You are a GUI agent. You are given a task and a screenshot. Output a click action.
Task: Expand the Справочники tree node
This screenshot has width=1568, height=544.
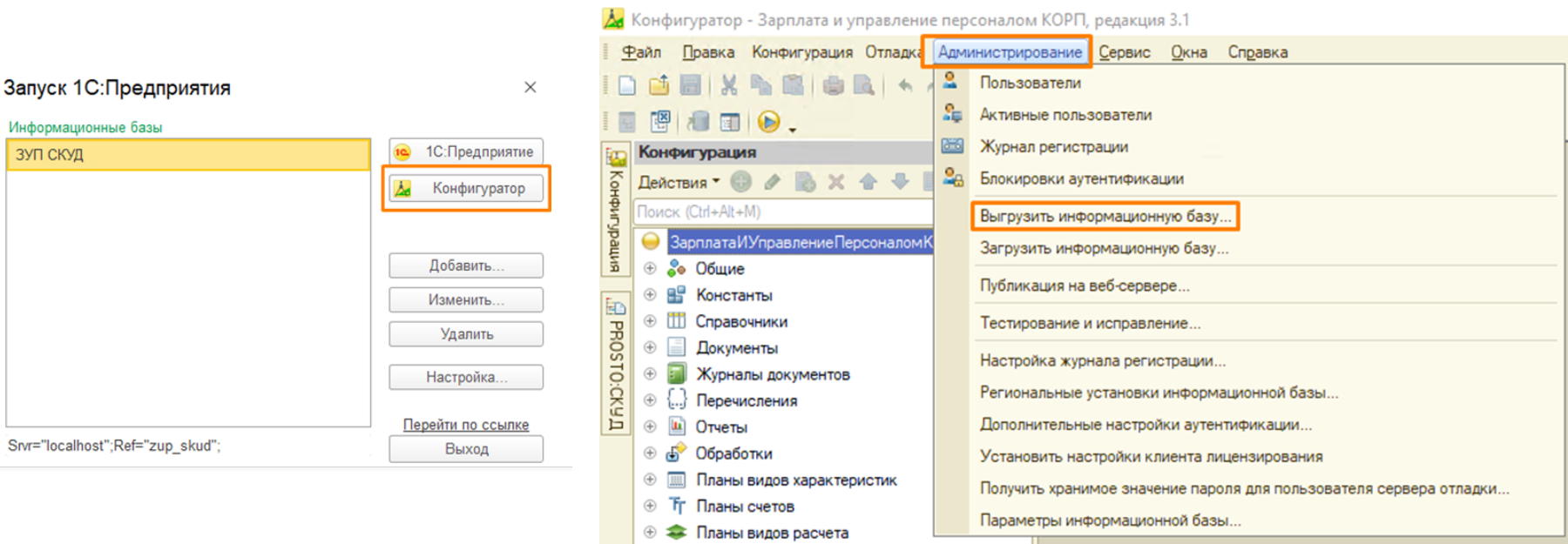click(x=650, y=320)
